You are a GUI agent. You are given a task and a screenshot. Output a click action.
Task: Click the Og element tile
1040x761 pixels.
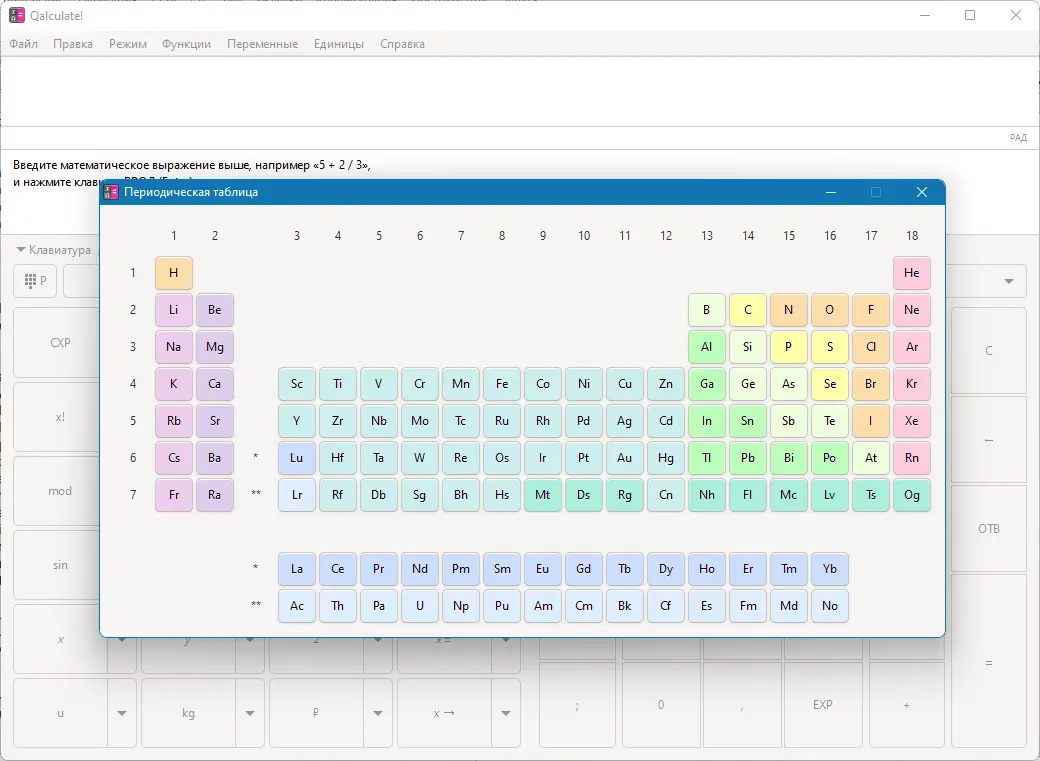coord(912,495)
